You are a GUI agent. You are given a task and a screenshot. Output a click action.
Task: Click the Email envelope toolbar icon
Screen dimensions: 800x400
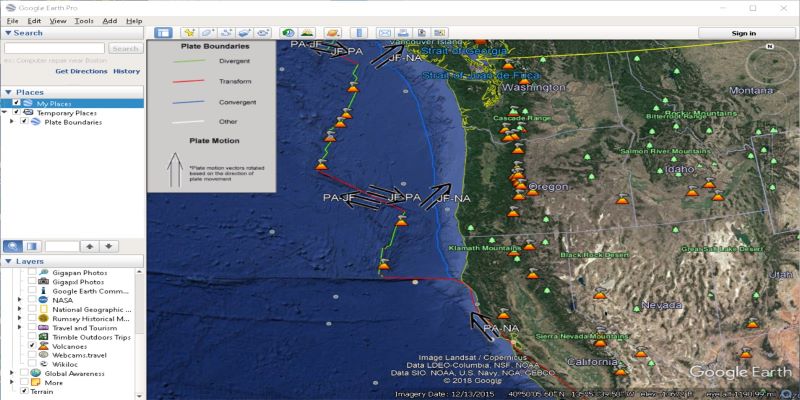(x=385, y=33)
